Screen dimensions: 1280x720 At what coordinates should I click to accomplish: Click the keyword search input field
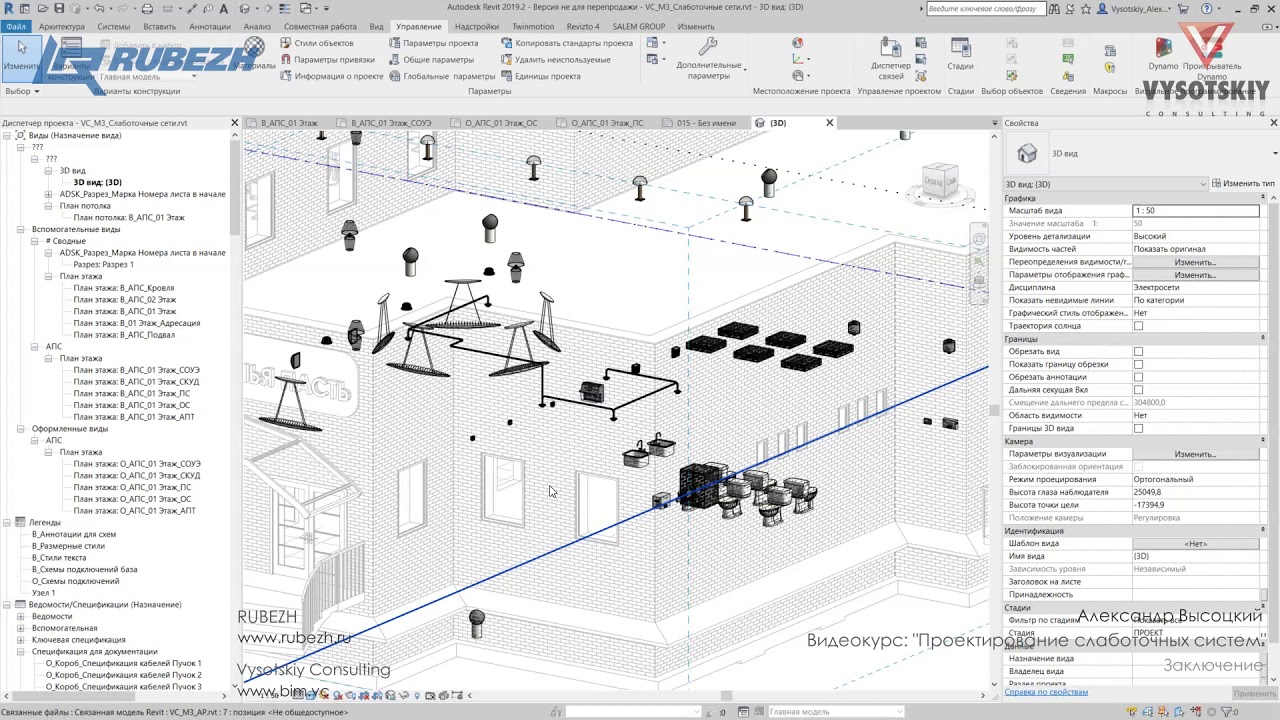987,9
